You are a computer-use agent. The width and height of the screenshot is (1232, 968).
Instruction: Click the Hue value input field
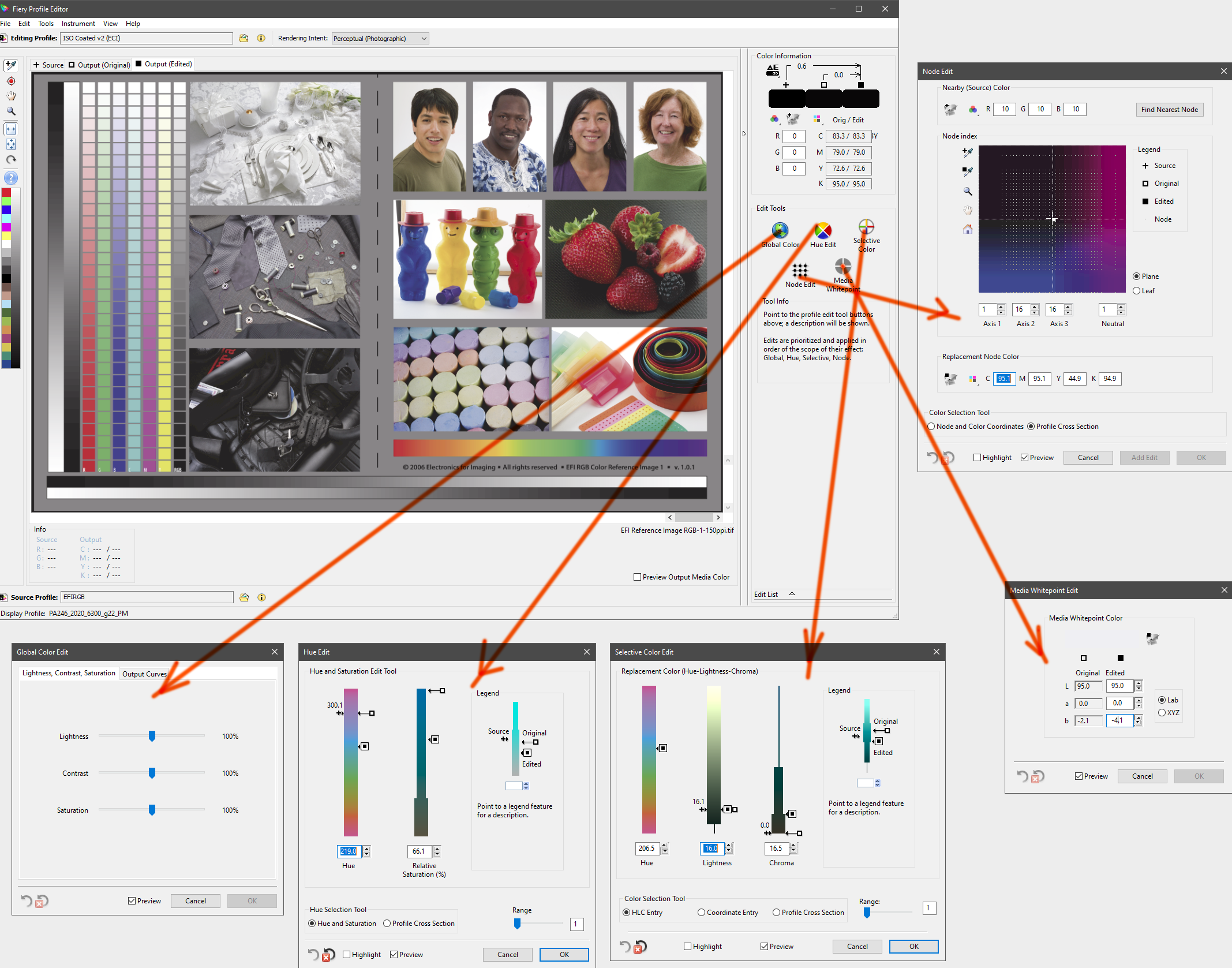[349, 851]
